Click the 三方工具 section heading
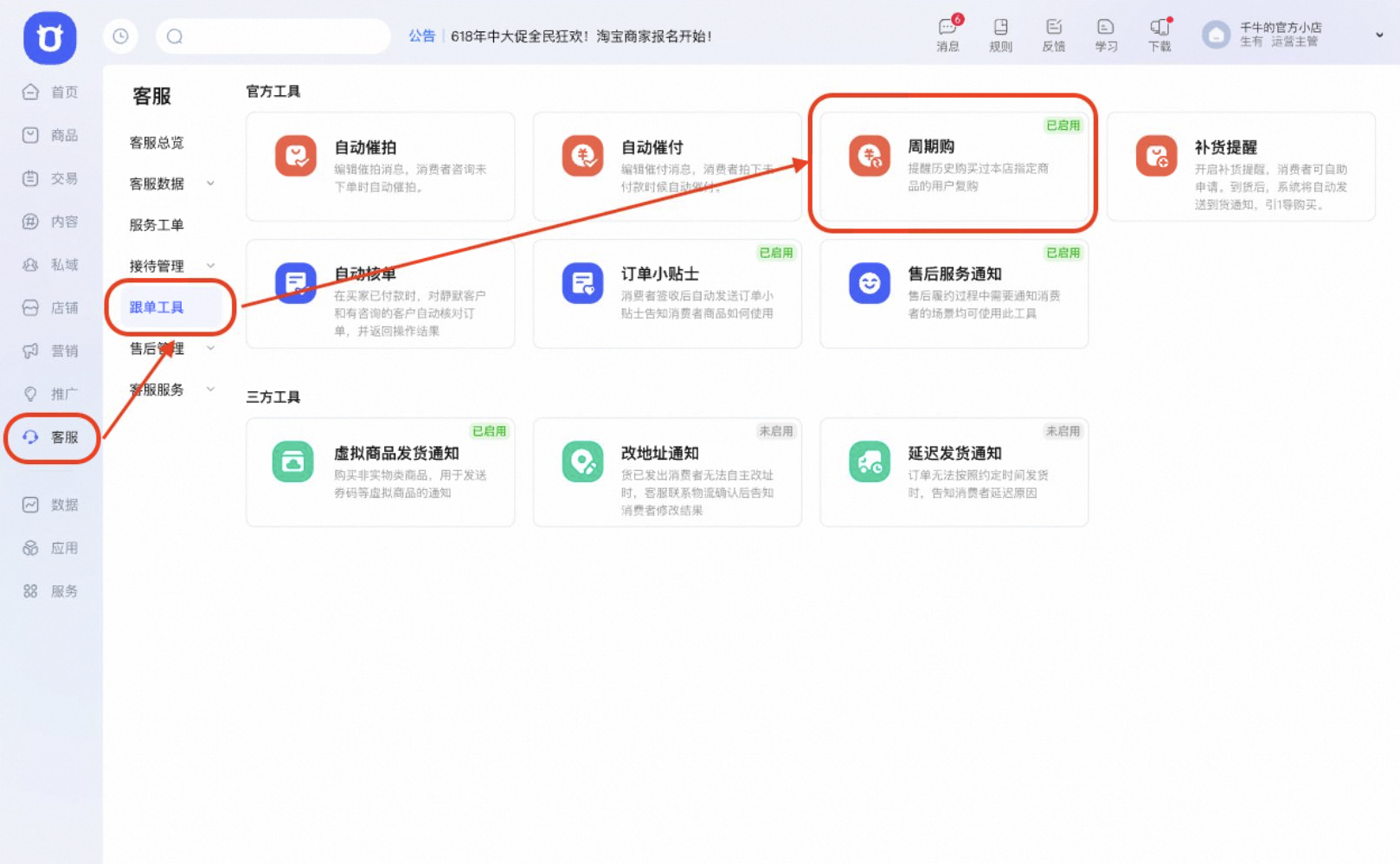The height and width of the screenshot is (864, 1400). coord(273,397)
